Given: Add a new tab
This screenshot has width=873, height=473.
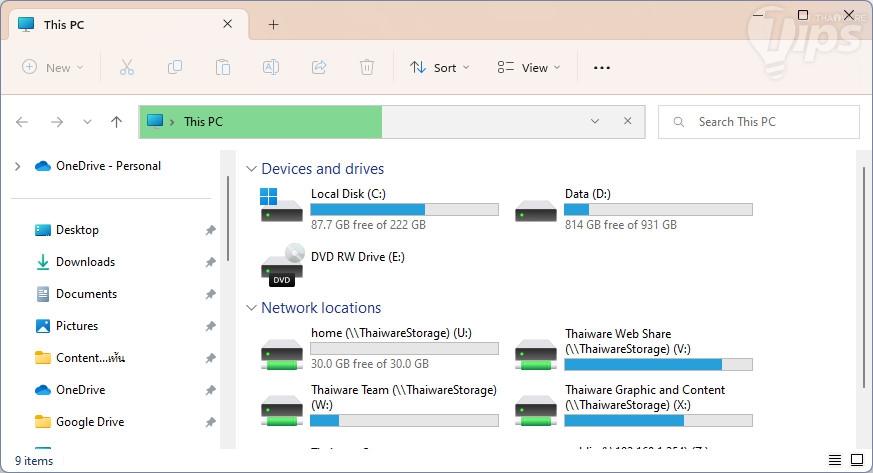Looking at the screenshot, I should pyautogui.click(x=273, y=24).
